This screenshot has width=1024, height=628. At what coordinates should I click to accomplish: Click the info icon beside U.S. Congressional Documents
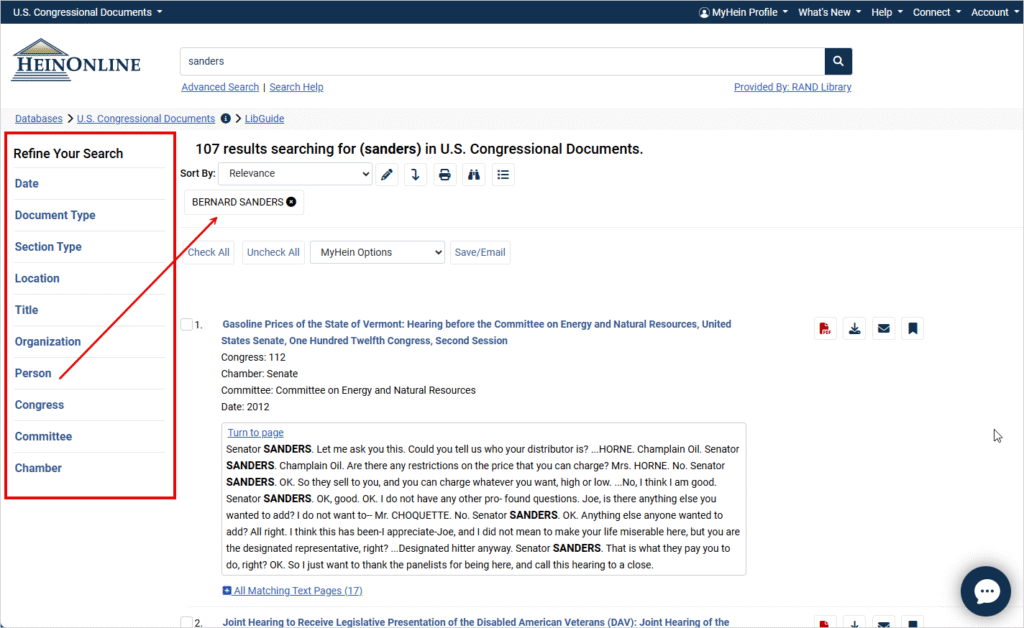[x=225, y=119]
